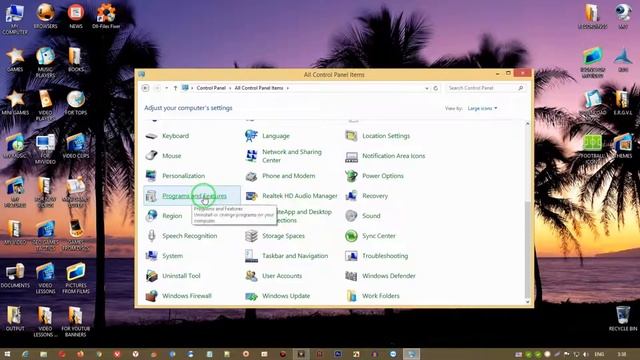The image size is (640, 360).
Task: Select the For YouTube Banners folder
Action: pyautogui.click(x=76, y=322)
